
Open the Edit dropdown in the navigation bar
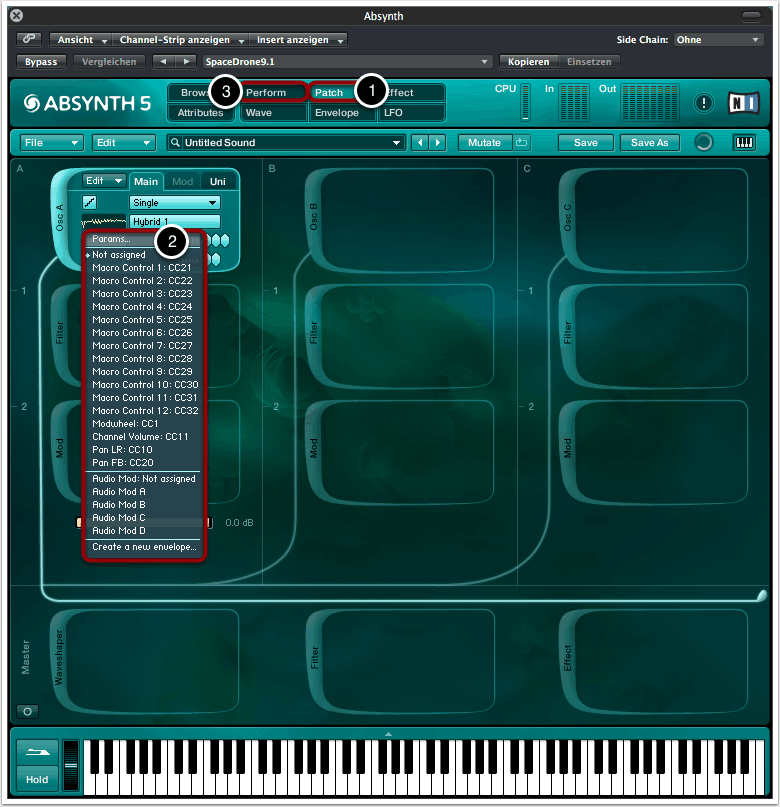point(123,143)
